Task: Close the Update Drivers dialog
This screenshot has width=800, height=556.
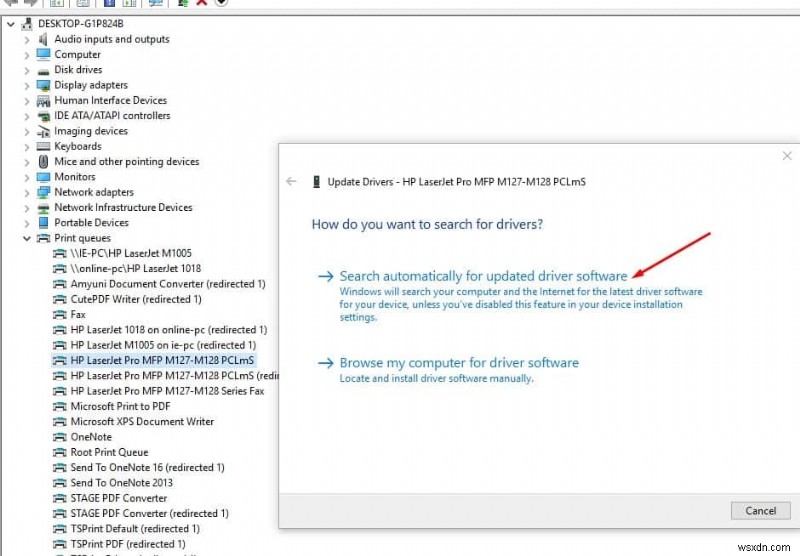Action: pyautogui.click(x=787, y=156)
